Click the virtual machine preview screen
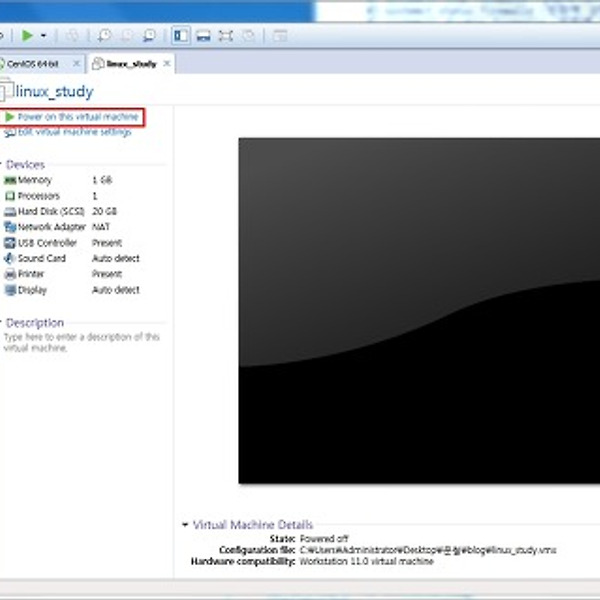600x600 pixels. pyautogui.click(x=418, y=310)
